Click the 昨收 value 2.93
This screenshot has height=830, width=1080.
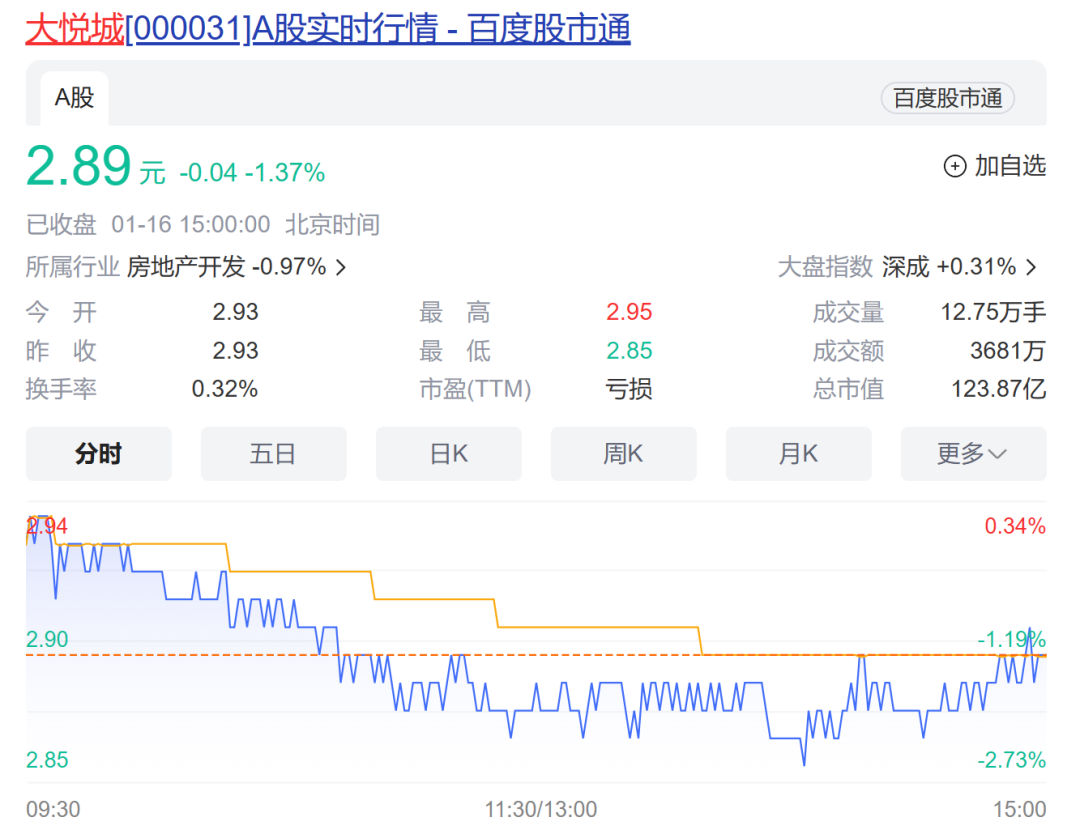[235, 351]
